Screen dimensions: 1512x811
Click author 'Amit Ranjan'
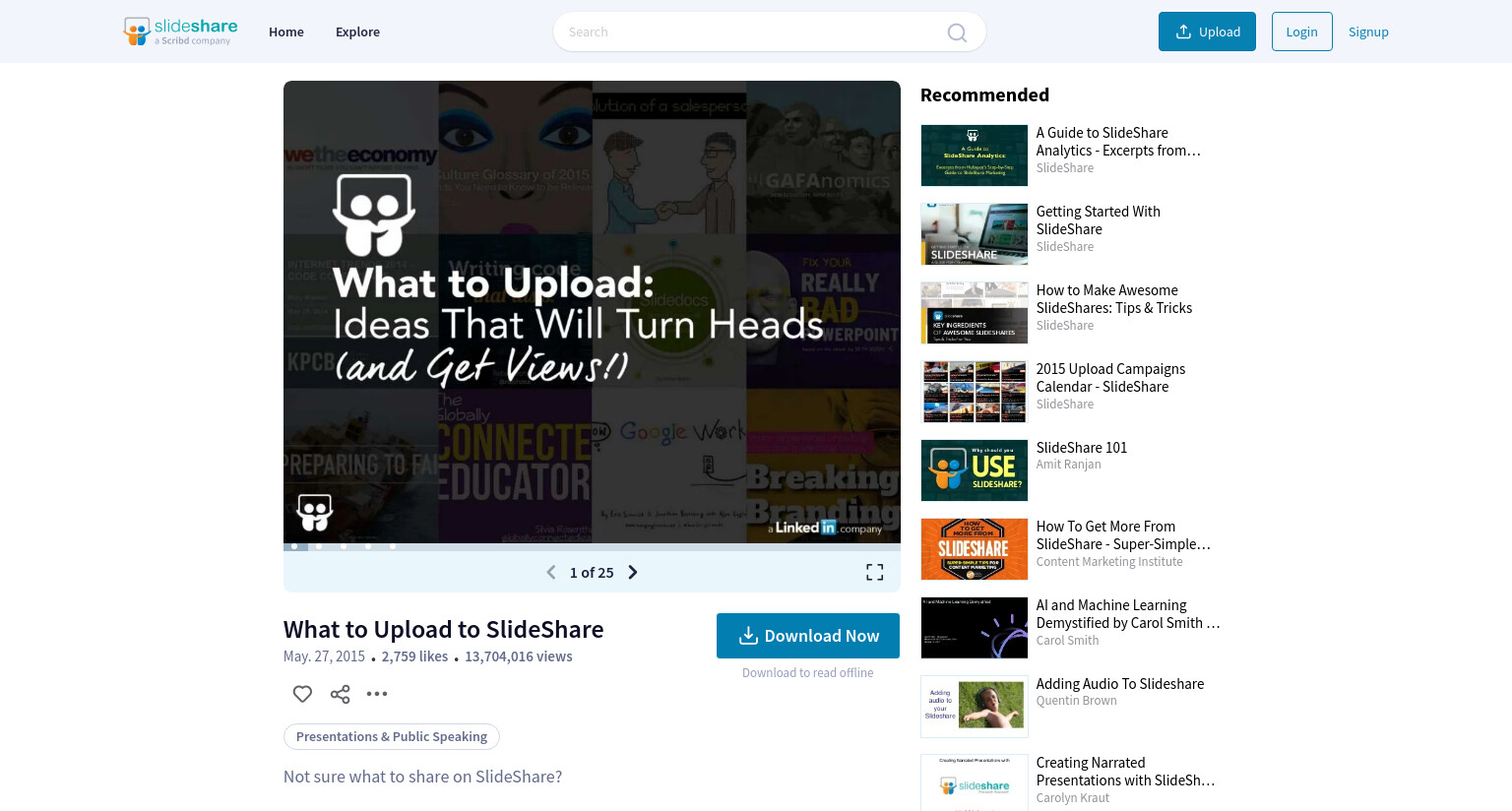click(1069, 465)
